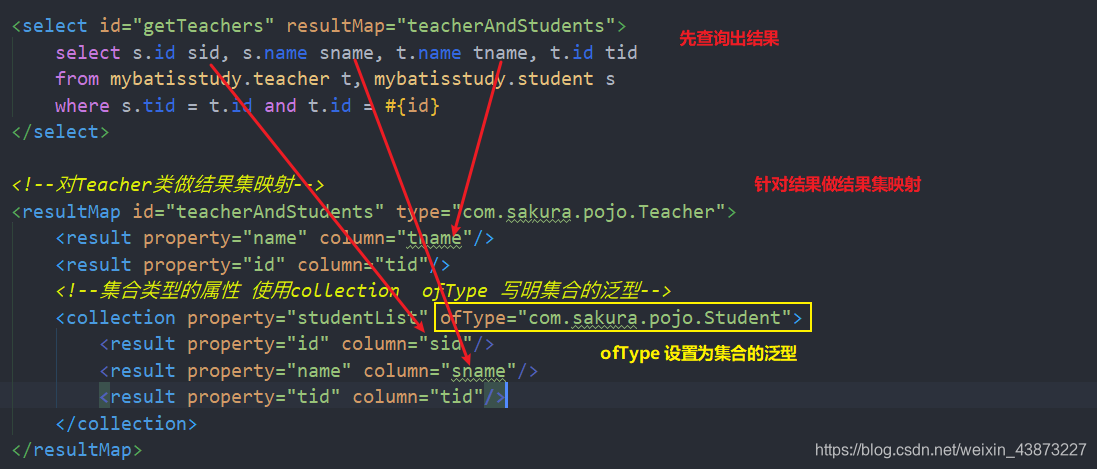Click the column="sname" value inside the collection
1097x469 pixels.
click(440, 370)
